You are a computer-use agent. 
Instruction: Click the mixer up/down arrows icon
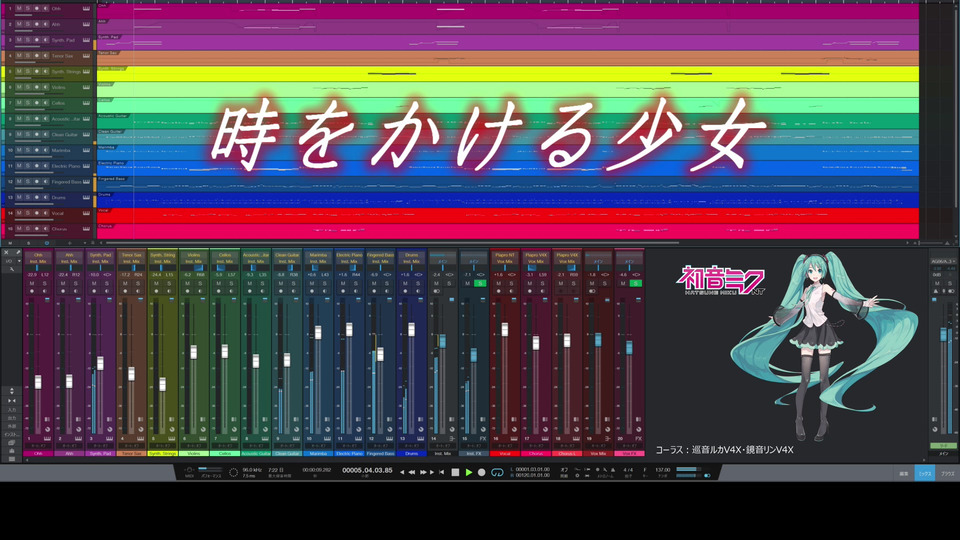pos(12,391)
